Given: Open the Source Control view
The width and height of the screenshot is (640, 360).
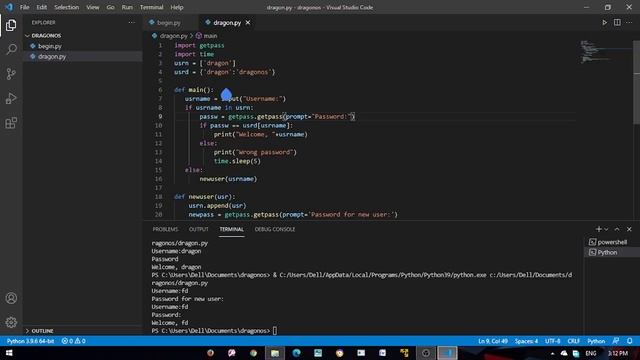Looking at the screenshot, I should click(x=11, y=74).
